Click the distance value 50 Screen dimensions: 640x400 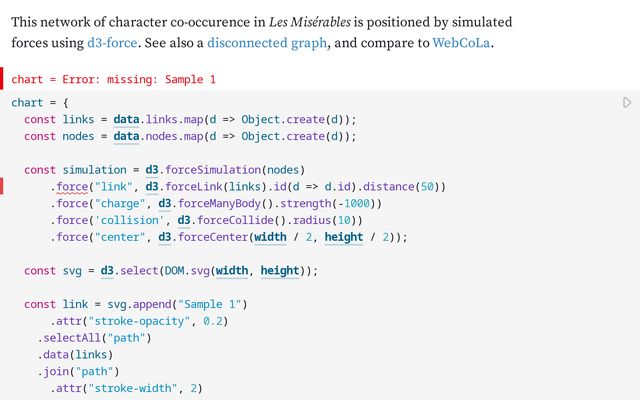point(426,187)
